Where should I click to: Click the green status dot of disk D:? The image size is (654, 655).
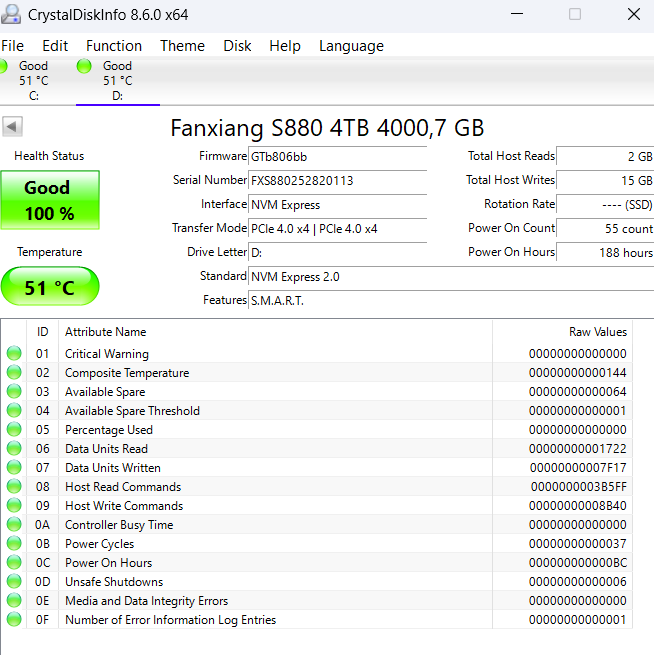[85, 66]
